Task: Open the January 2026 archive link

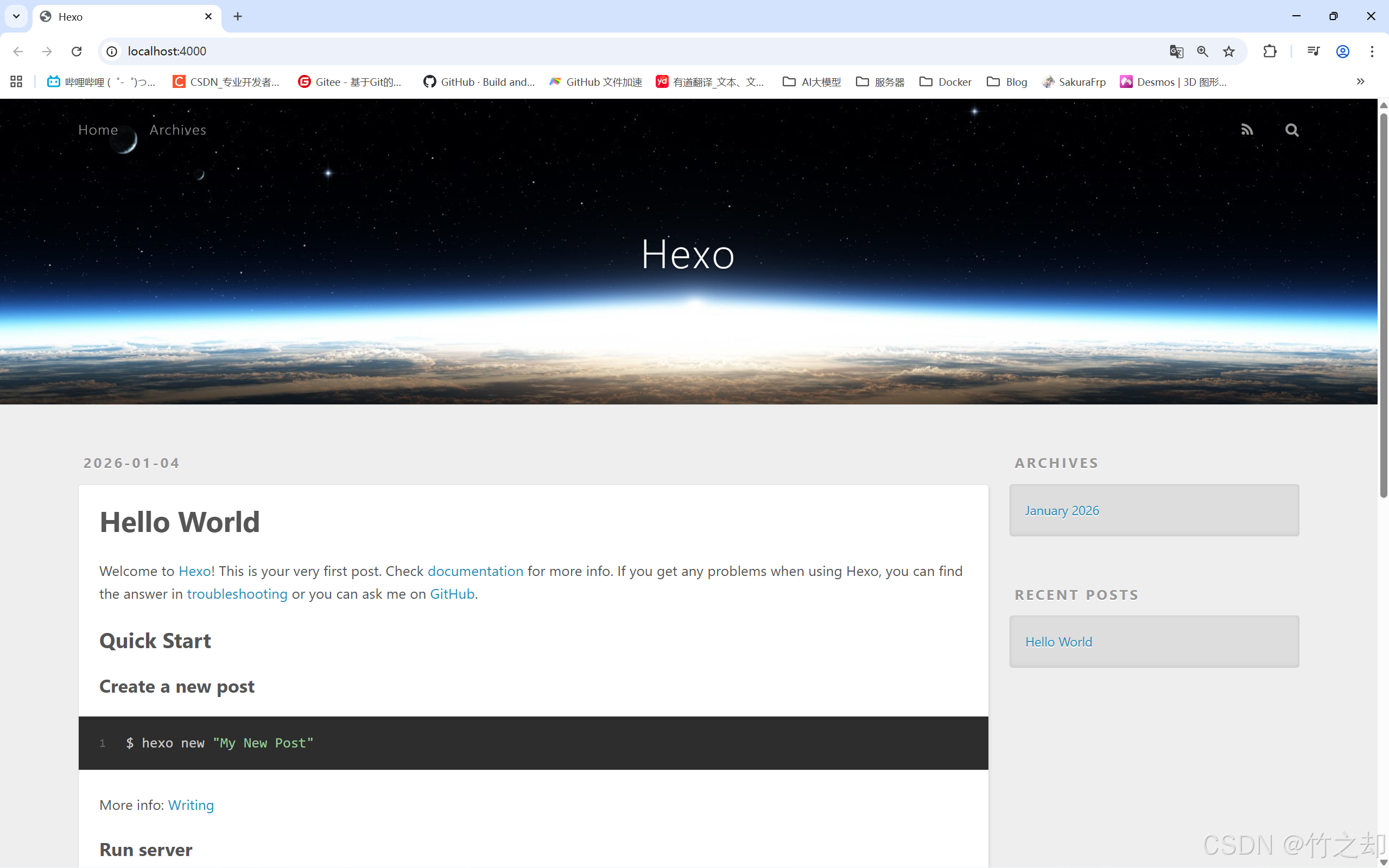Action: [x=1062, y=510]
